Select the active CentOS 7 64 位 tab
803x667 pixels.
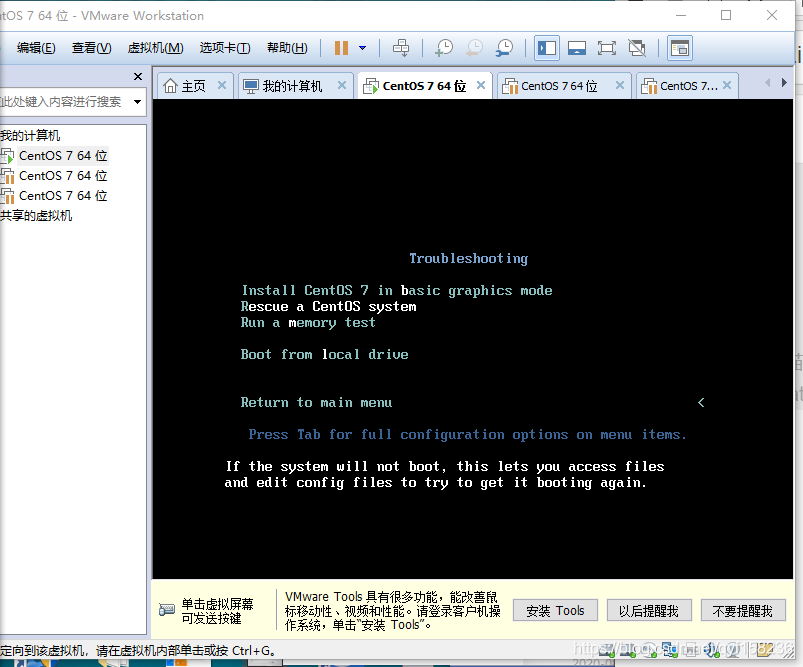tap(424, 86)
